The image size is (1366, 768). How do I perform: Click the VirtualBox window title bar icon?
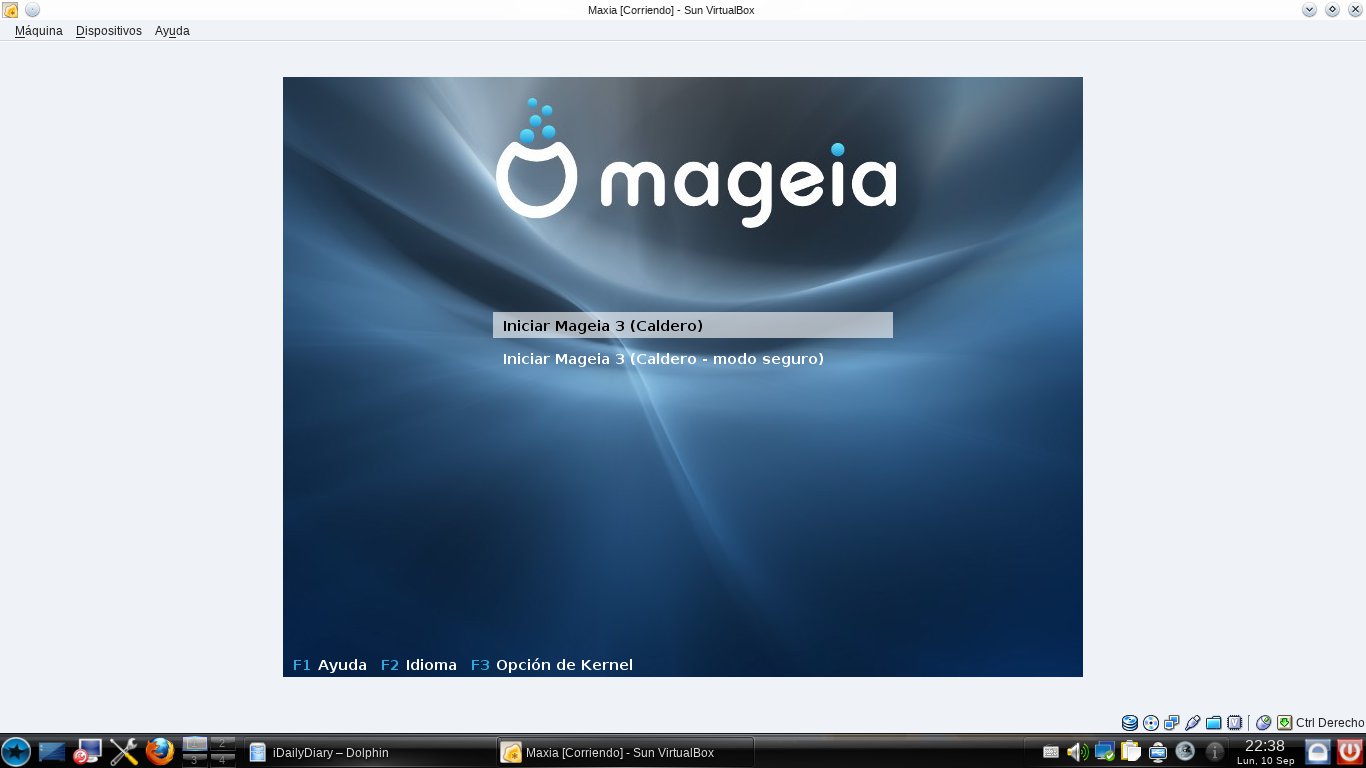point(10,10)
